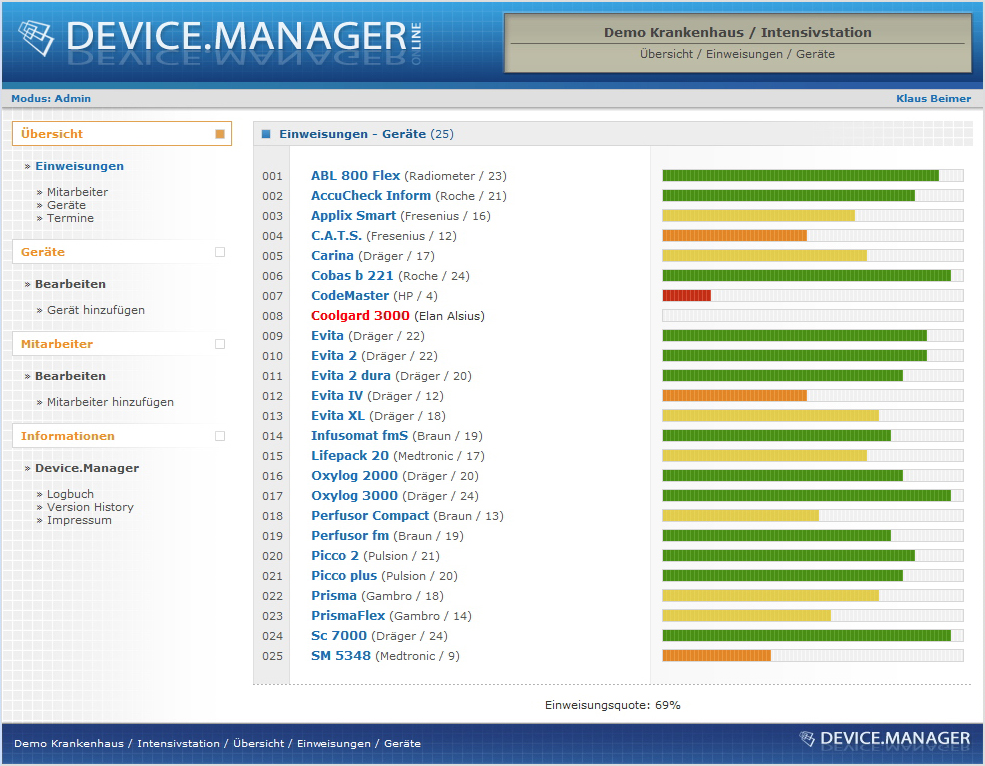
Task: Click the Klaus Beimer user name
Action: (933, 99)
